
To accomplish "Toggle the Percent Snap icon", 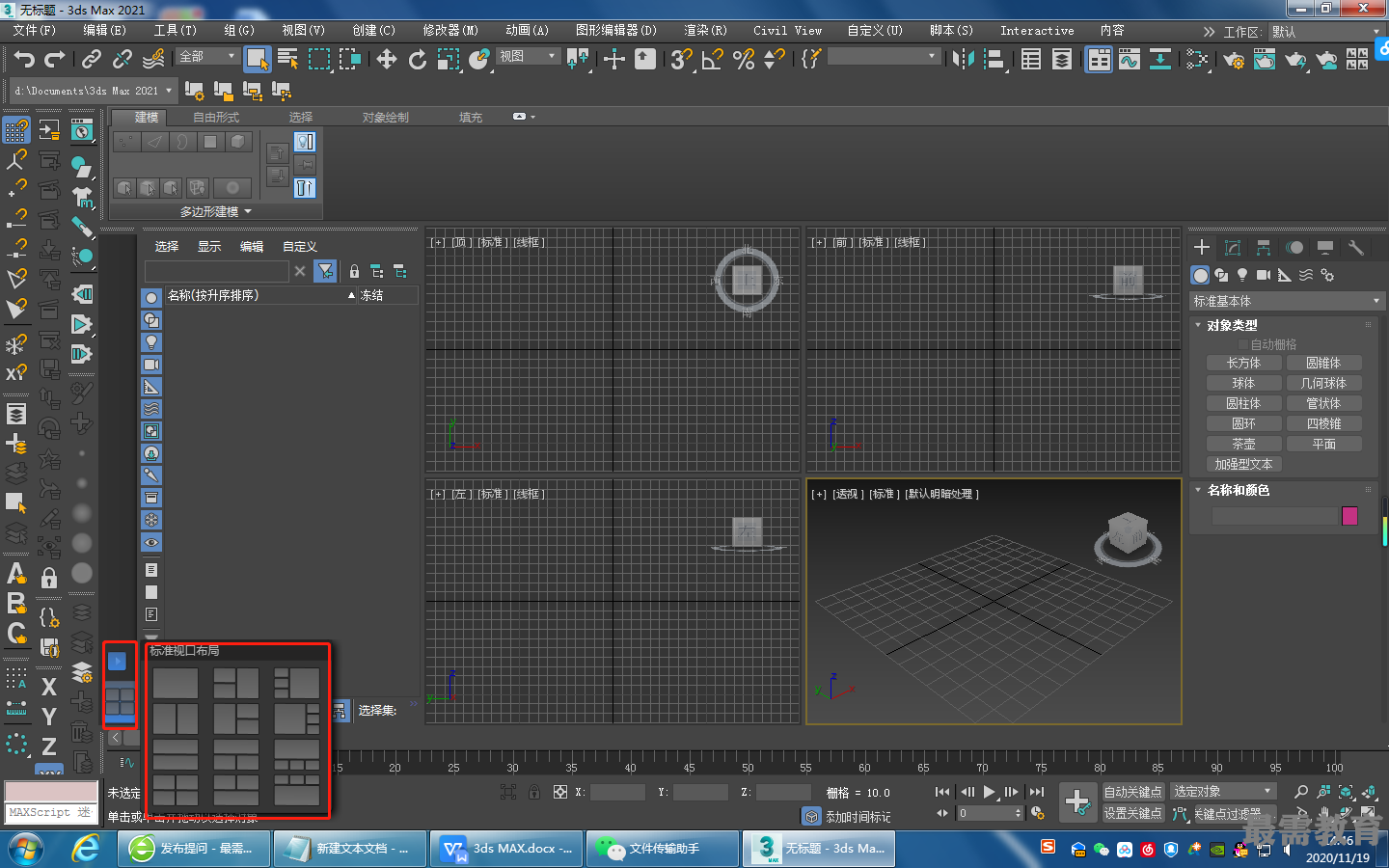I will 744,60.
